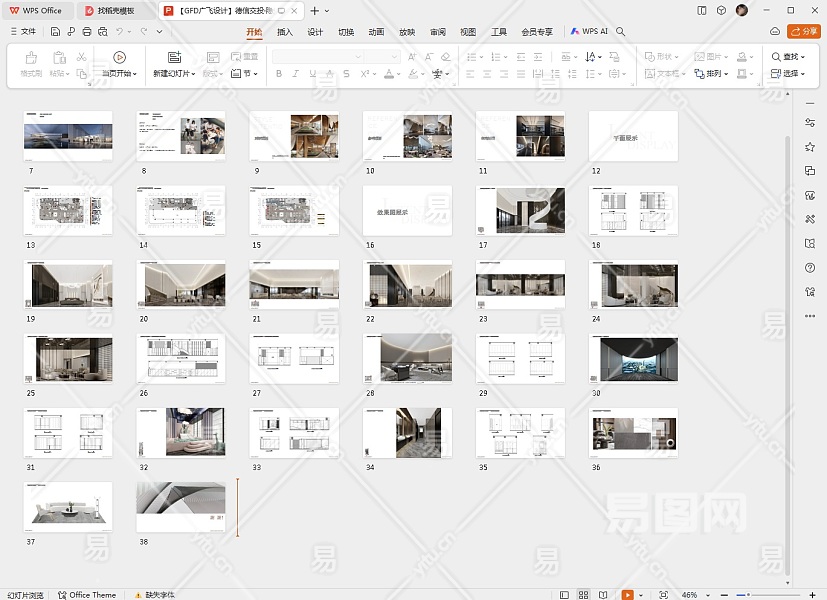The width and height of the screenshot is (827, 600).
Task: Click the Save icon in quick toolbar
Action: [x=55, y=32]
